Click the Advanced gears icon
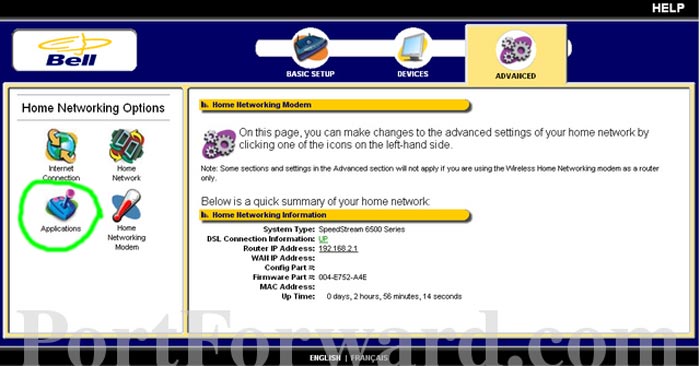The height and width of the screenshot is (366, 700). click(x=516, y=50)
